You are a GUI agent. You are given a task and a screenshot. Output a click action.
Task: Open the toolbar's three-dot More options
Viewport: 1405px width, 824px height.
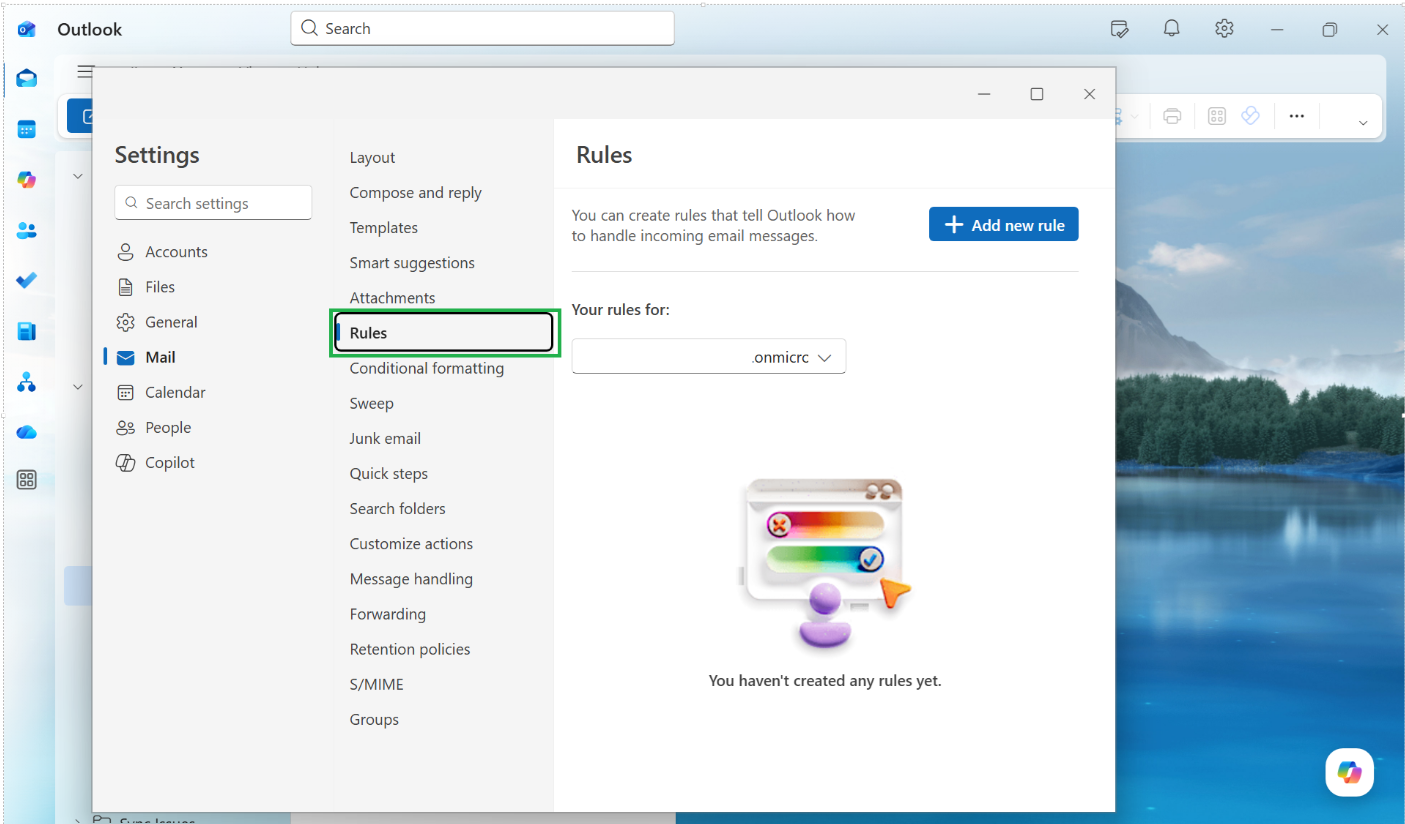(x=1297, y=116)
